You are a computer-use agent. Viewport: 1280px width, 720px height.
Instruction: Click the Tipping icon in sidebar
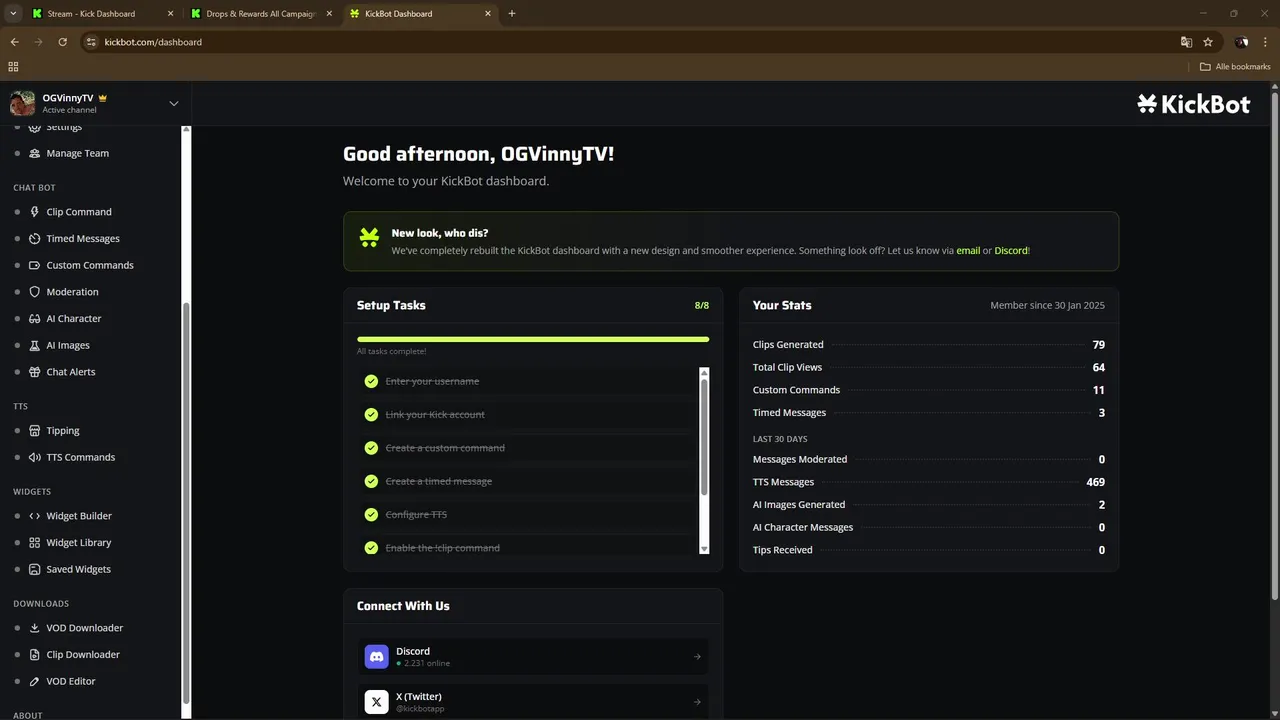pyautogui.click(x=35, y=431)
